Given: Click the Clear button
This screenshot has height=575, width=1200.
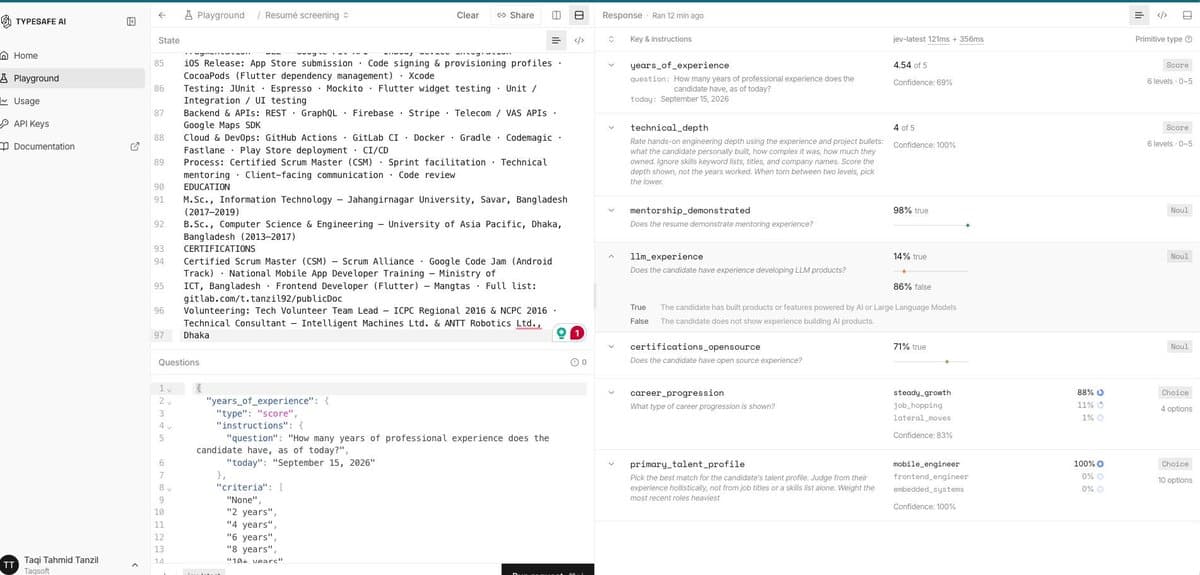Looking at the screenshot, I should click(x=467, y=15).
